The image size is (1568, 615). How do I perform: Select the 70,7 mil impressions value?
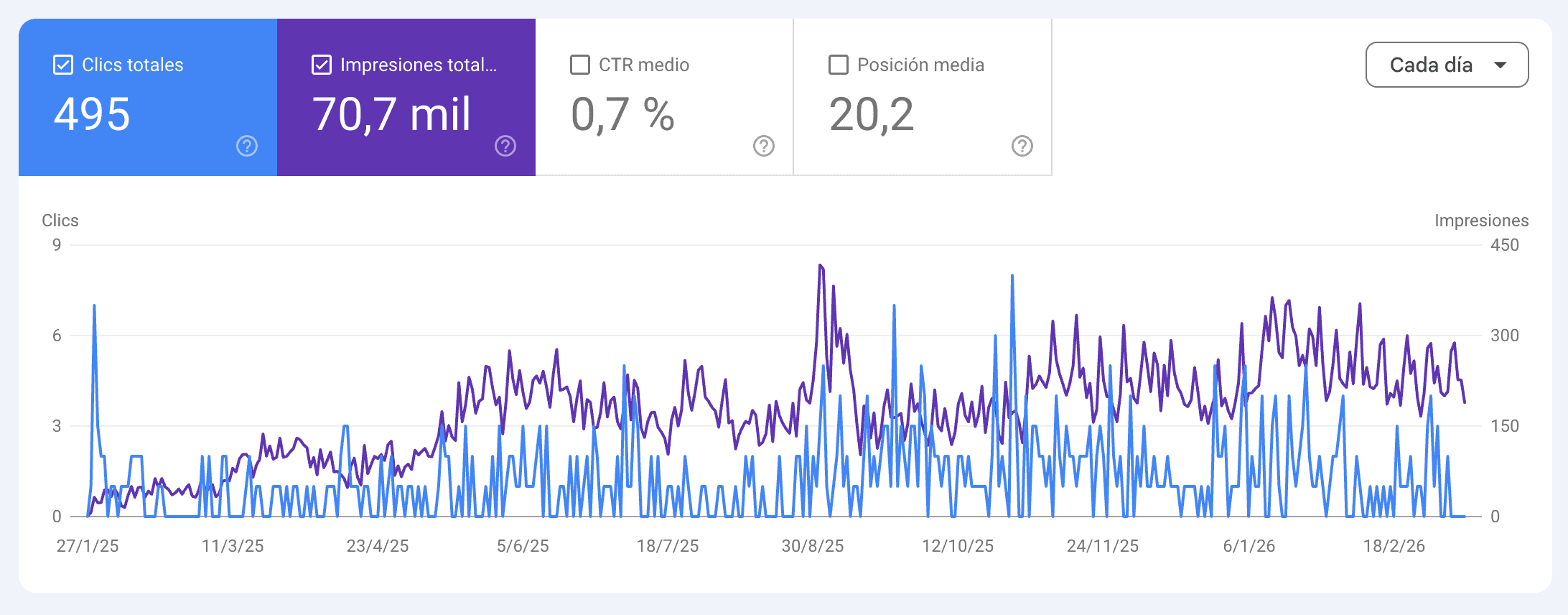(392, 114)
